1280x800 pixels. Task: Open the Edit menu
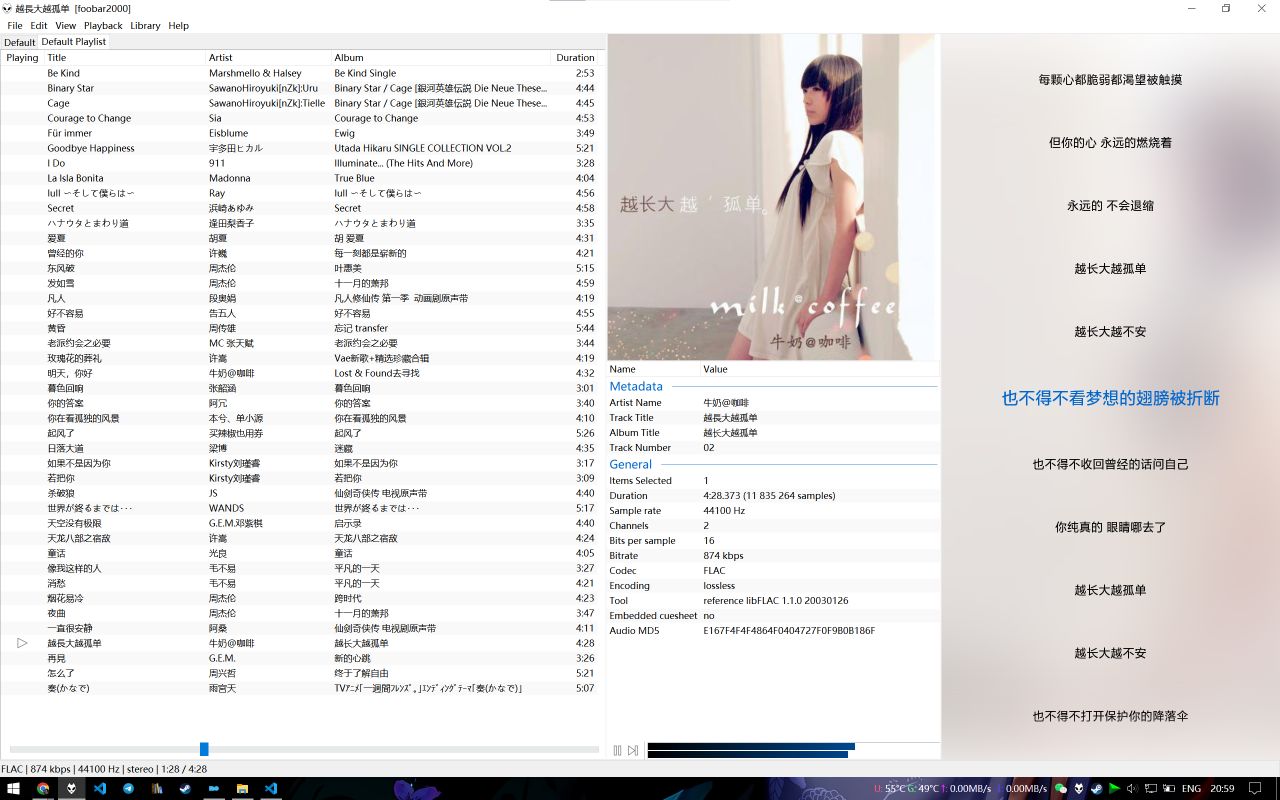[x=39, y=25]
